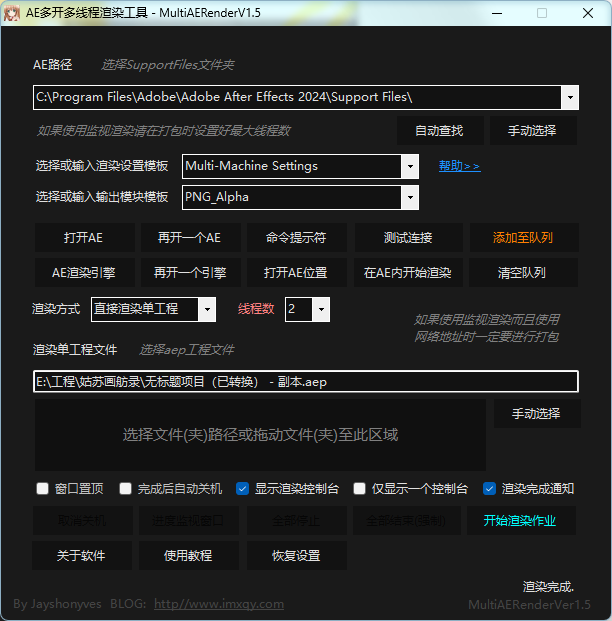Click the 手动选择 button beside 自动查找

[x=533, y=130]
